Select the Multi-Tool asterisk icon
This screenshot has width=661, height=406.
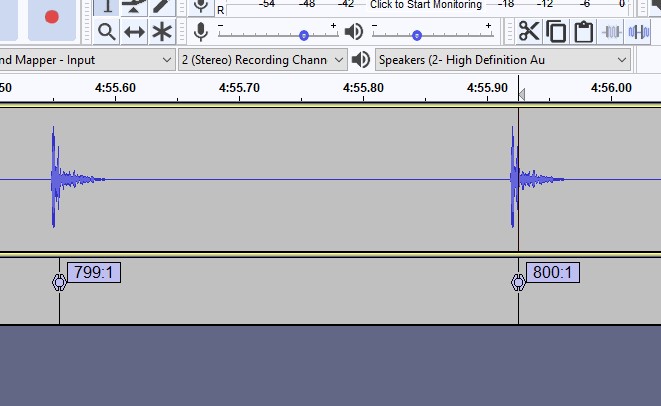[162, 32]
